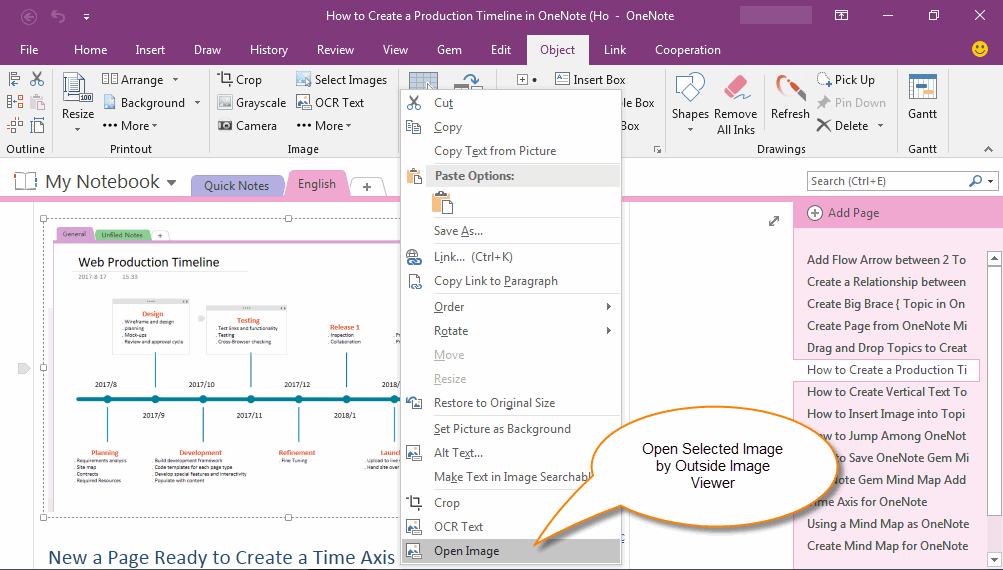Click the Add Page button
This screenshot has height=570, width=1003.
point(843,213)
